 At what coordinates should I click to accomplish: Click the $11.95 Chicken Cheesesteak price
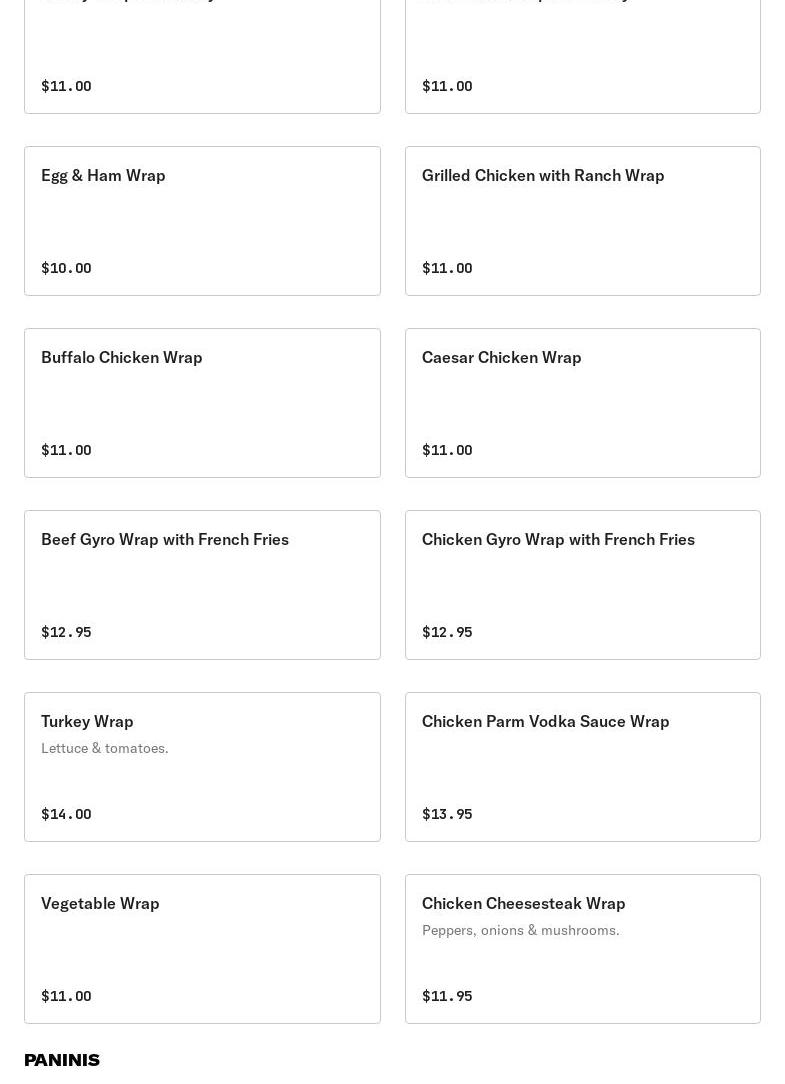coord(447,995)
